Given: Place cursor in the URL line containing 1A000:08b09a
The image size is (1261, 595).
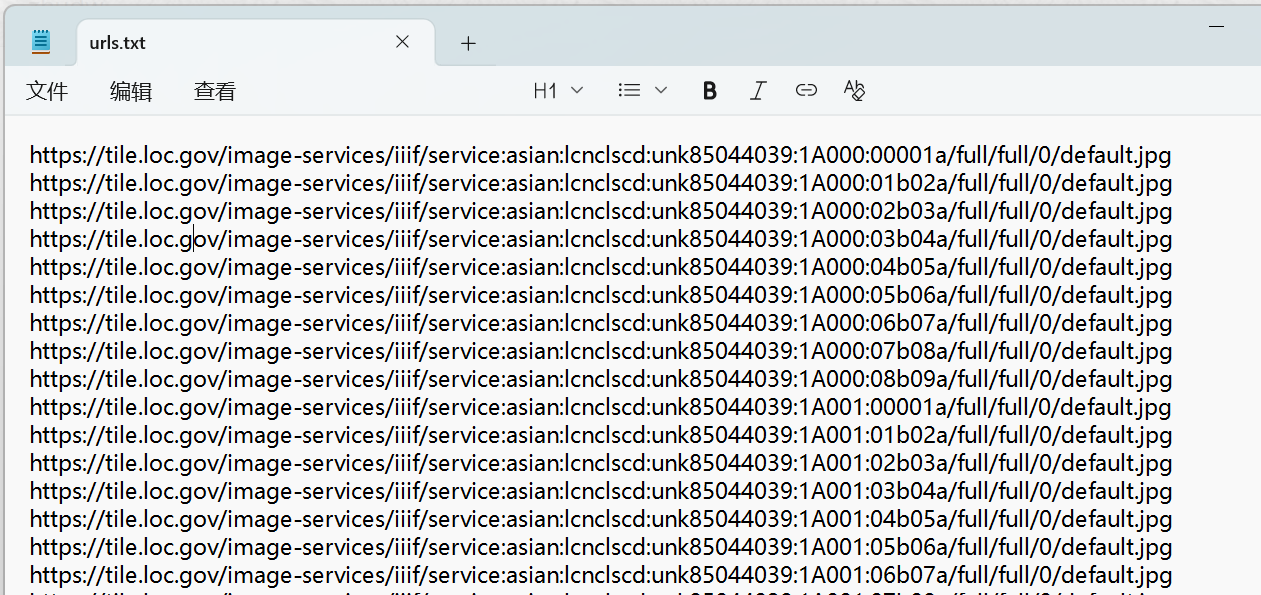Looking at the screenshot, I should coord(600,380).
